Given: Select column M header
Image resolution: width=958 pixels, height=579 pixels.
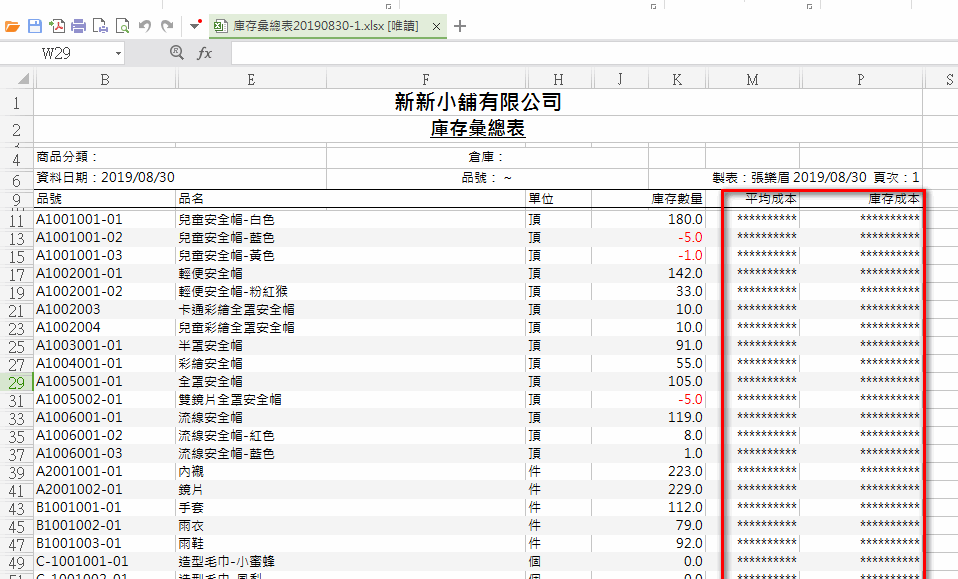Looking at the screenshot, I should coord(753,79).
